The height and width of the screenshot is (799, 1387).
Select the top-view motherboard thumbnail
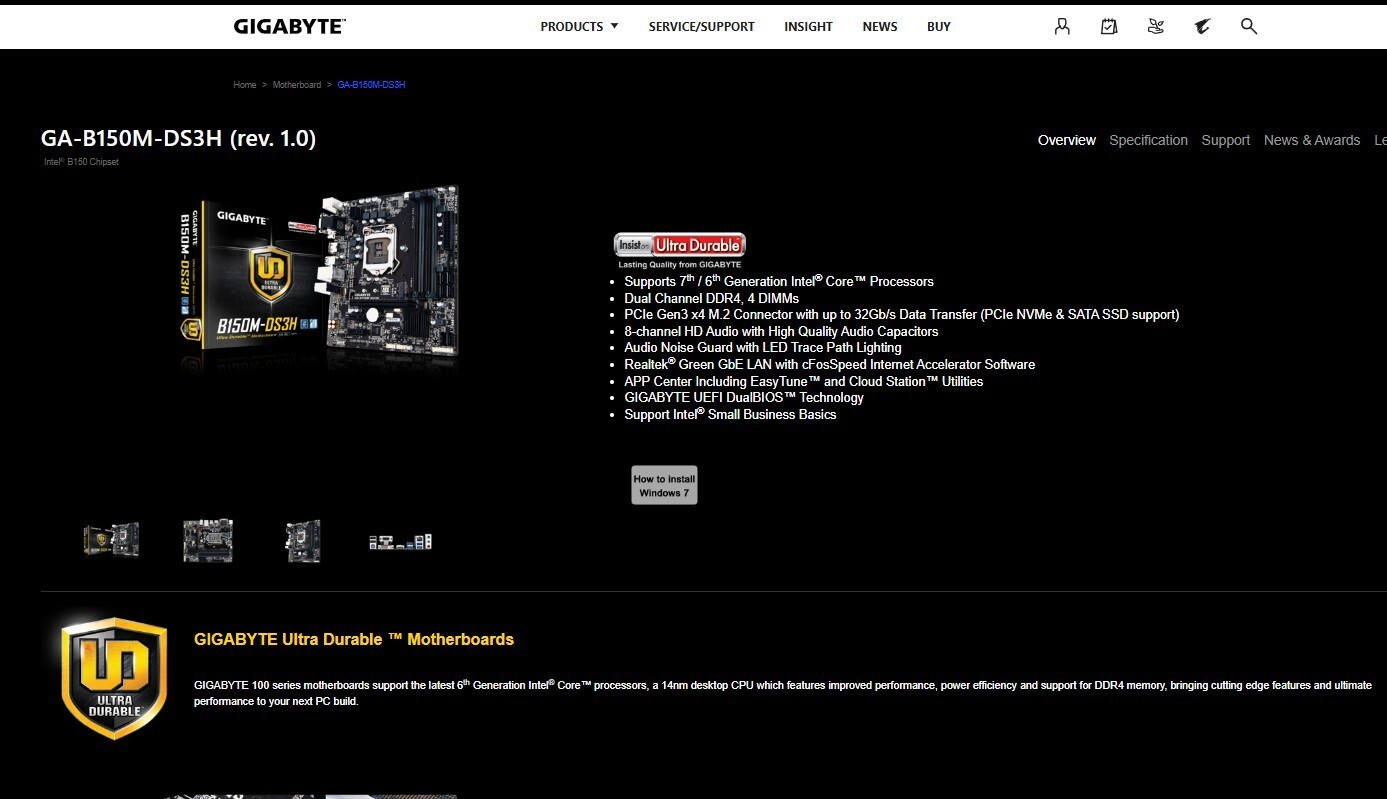click(208, 540)
